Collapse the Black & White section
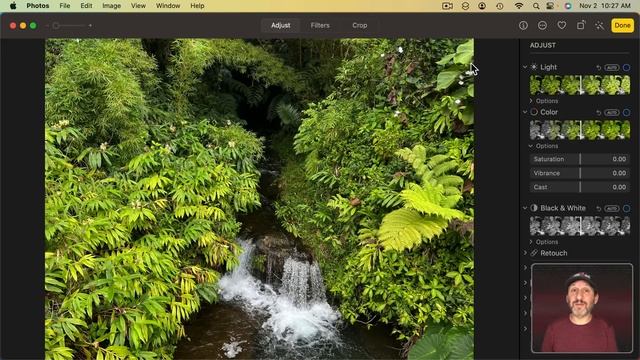Viewport: 640px width, 360px height. click(525, 208)
